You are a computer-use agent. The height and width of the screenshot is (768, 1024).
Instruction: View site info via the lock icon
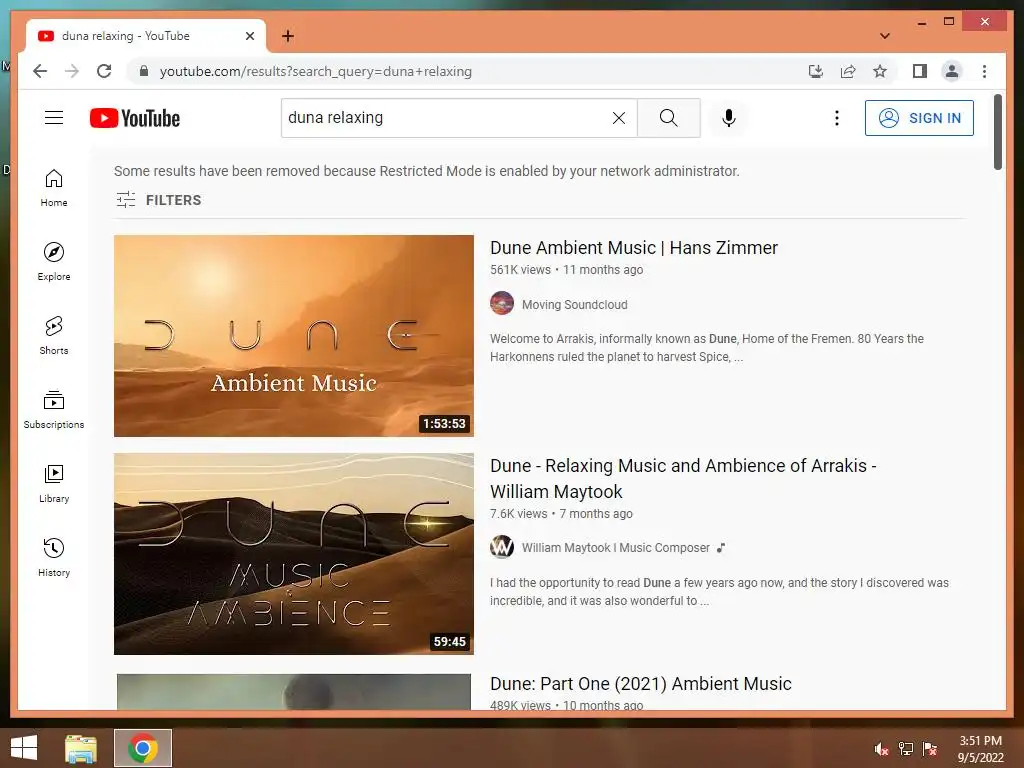tap(144, 71)
